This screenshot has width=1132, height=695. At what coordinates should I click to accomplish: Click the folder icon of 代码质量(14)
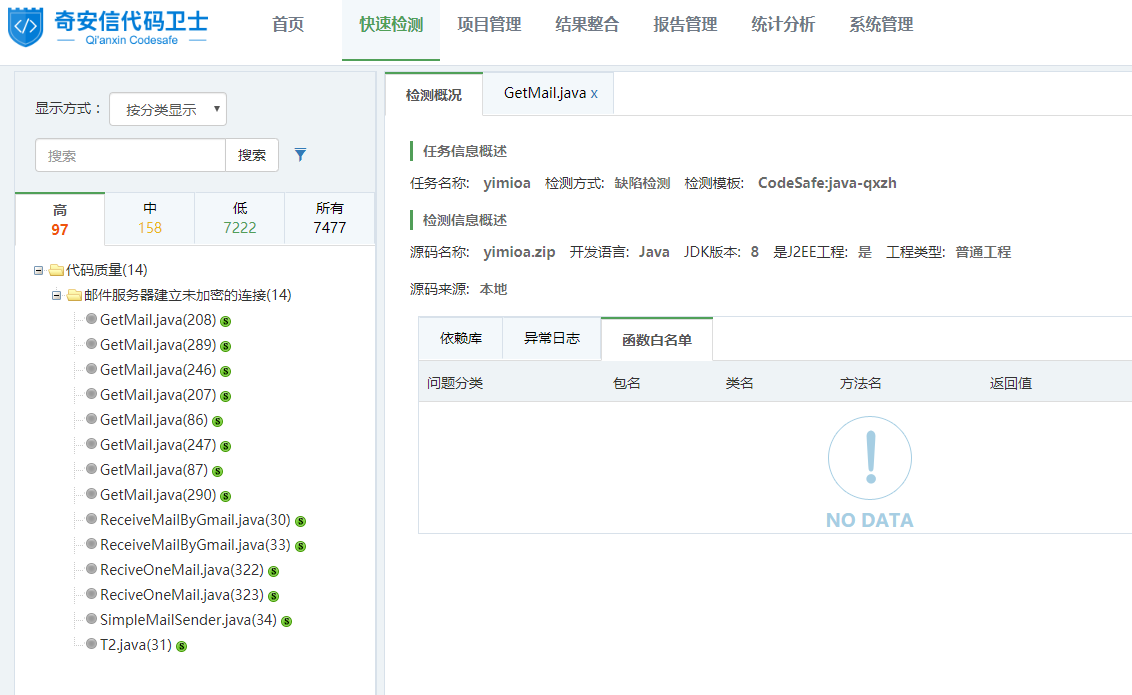point(56,270)
